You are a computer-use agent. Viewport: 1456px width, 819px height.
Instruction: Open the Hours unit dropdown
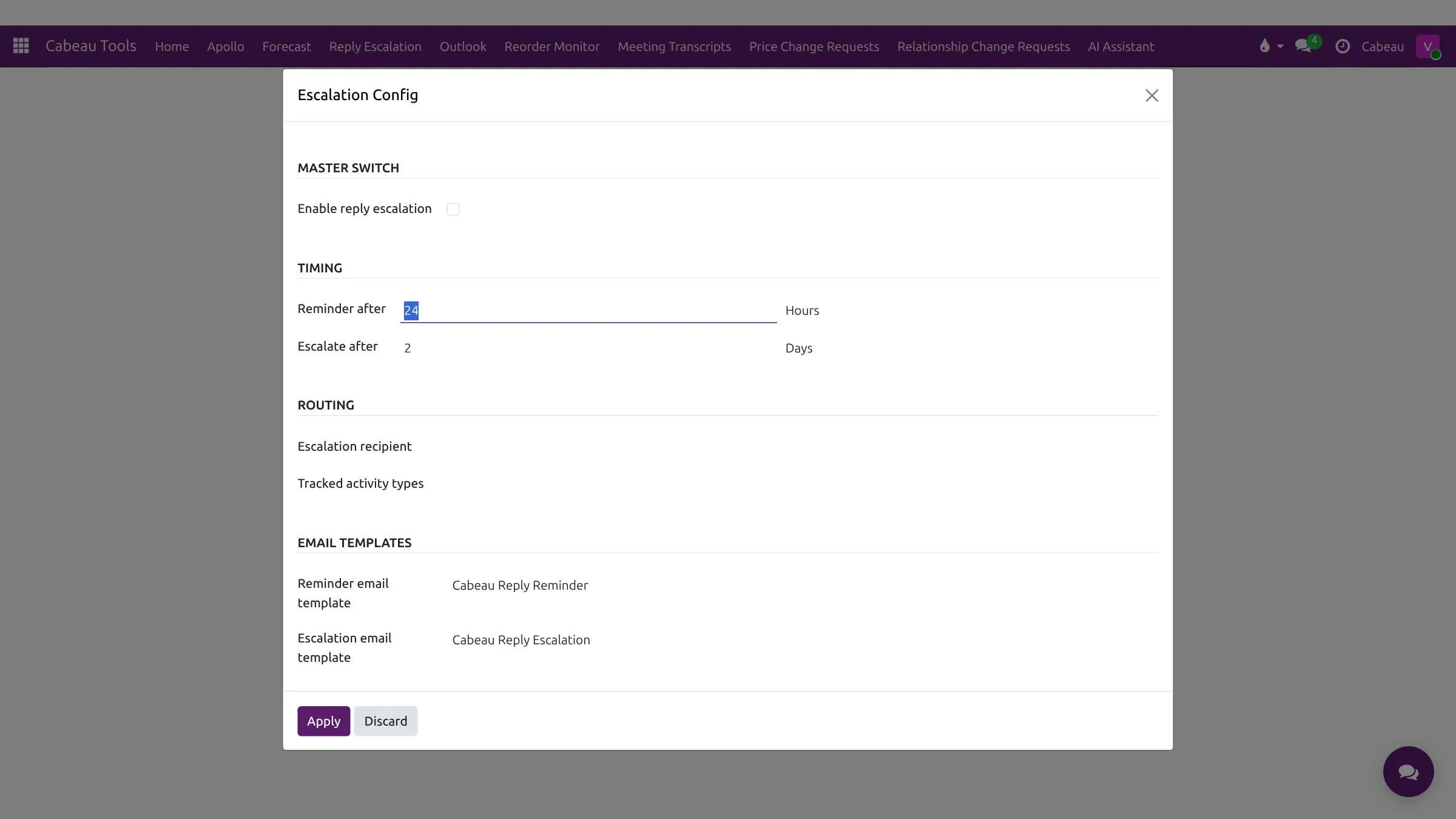coord(971,311)
